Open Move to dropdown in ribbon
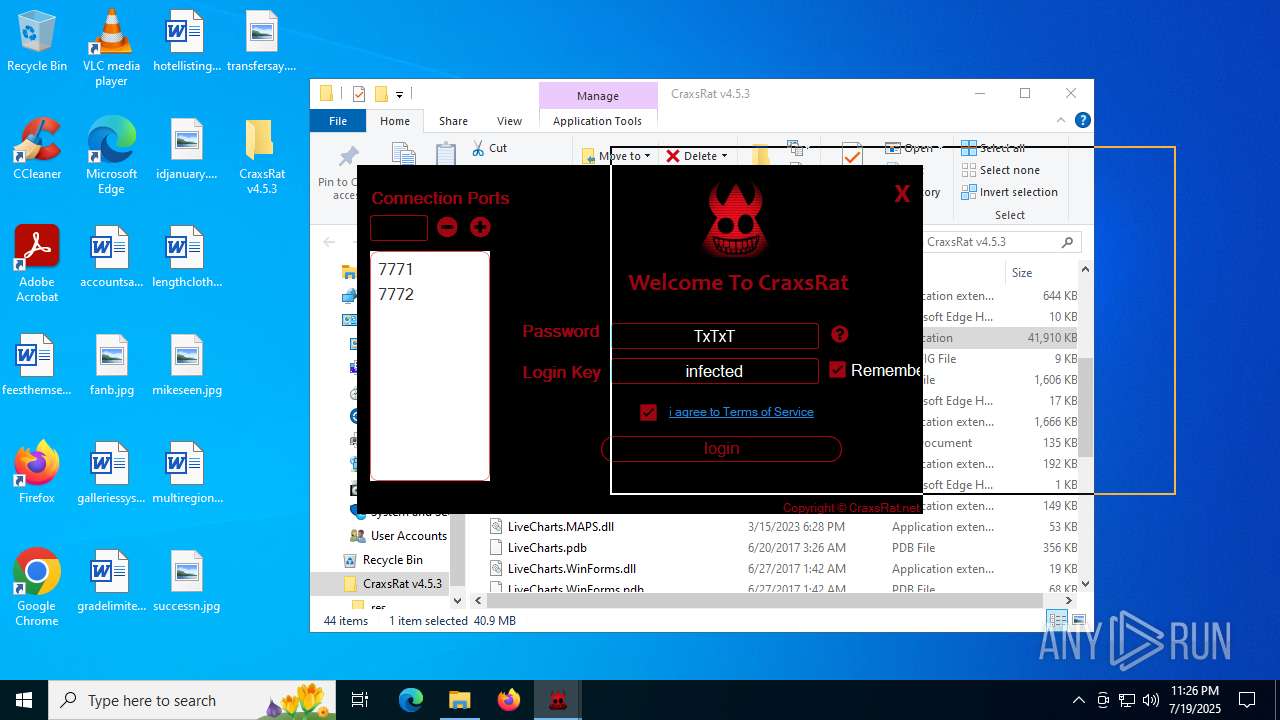1280x720 pixels. 616,156
